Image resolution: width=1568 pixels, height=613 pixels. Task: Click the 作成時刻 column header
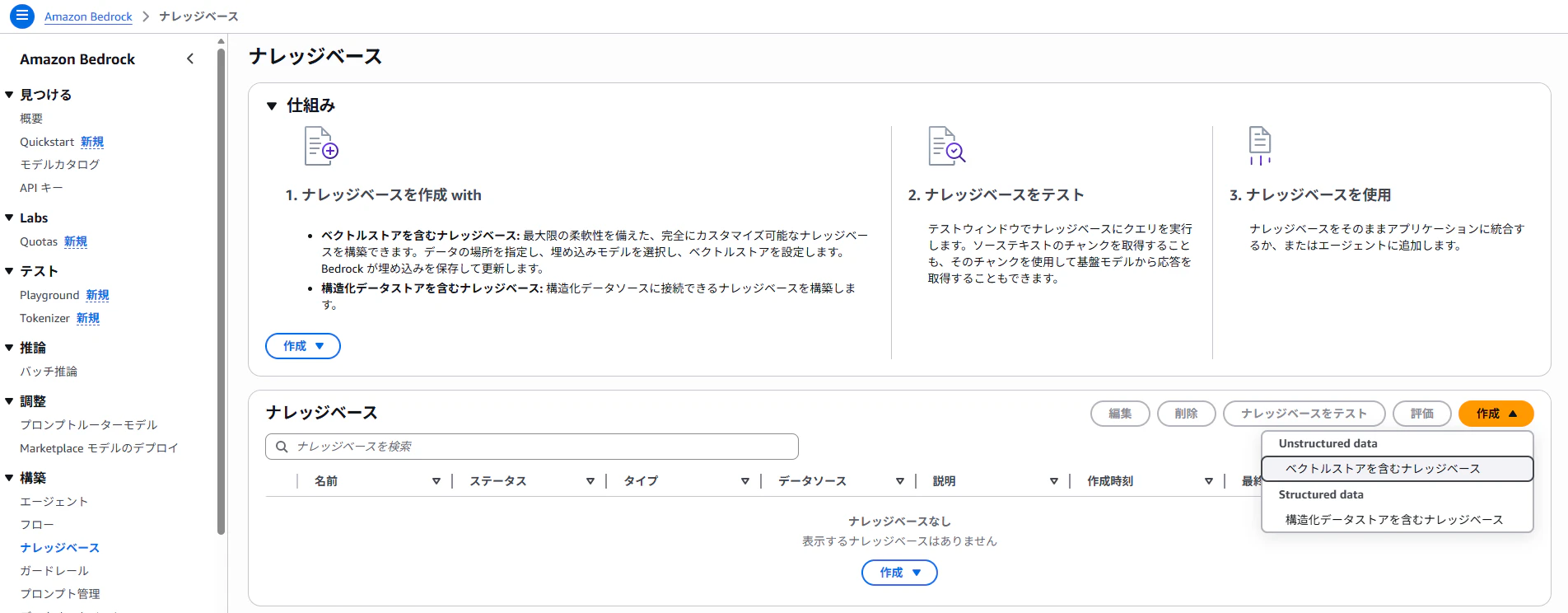1110,481
